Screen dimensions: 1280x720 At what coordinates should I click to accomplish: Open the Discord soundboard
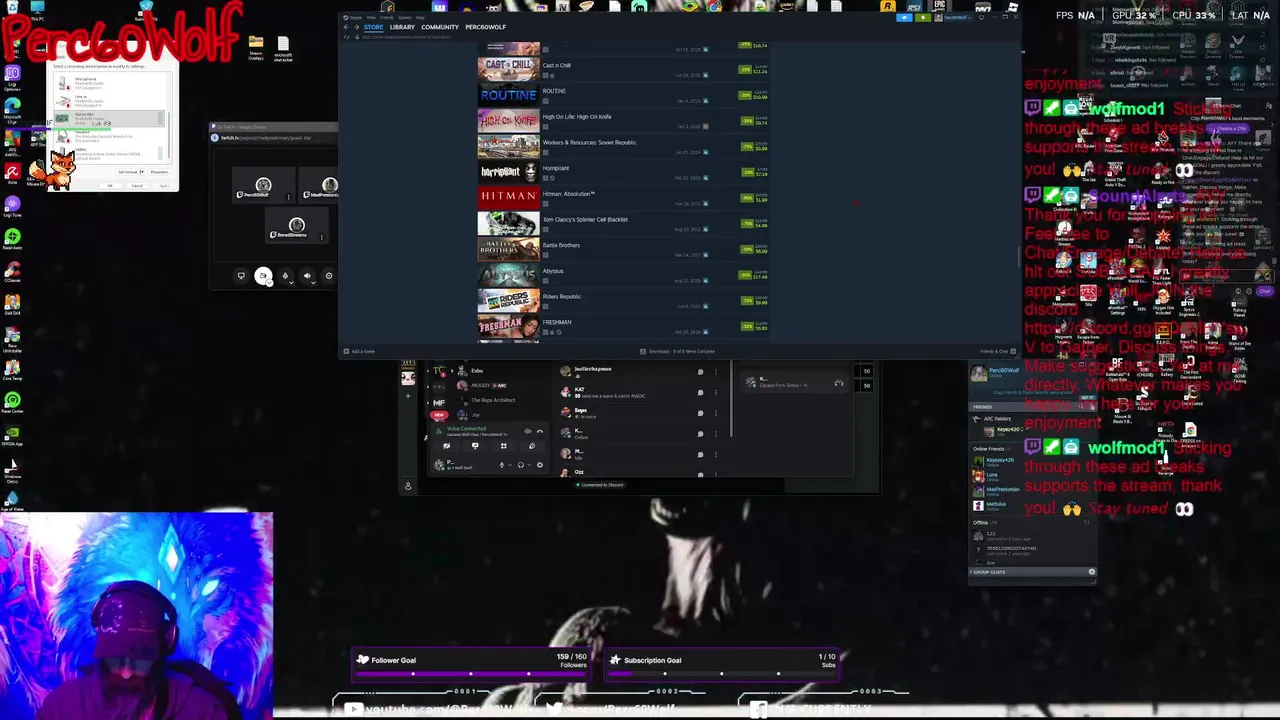[x=532, y=446]
